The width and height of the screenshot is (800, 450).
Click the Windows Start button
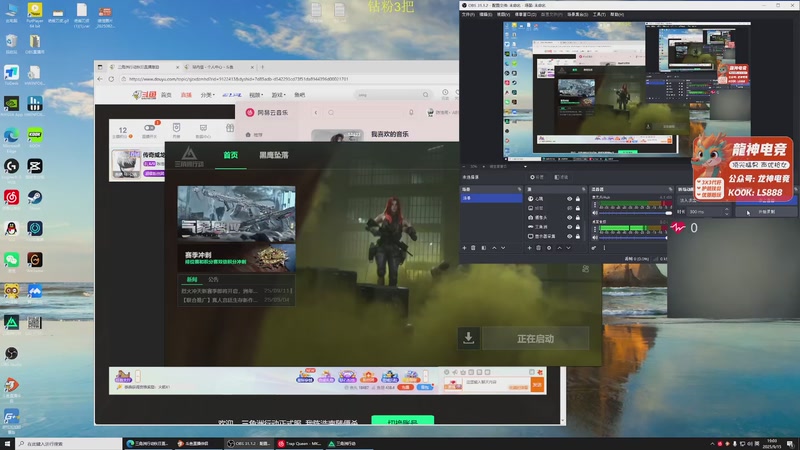[7, 444]
